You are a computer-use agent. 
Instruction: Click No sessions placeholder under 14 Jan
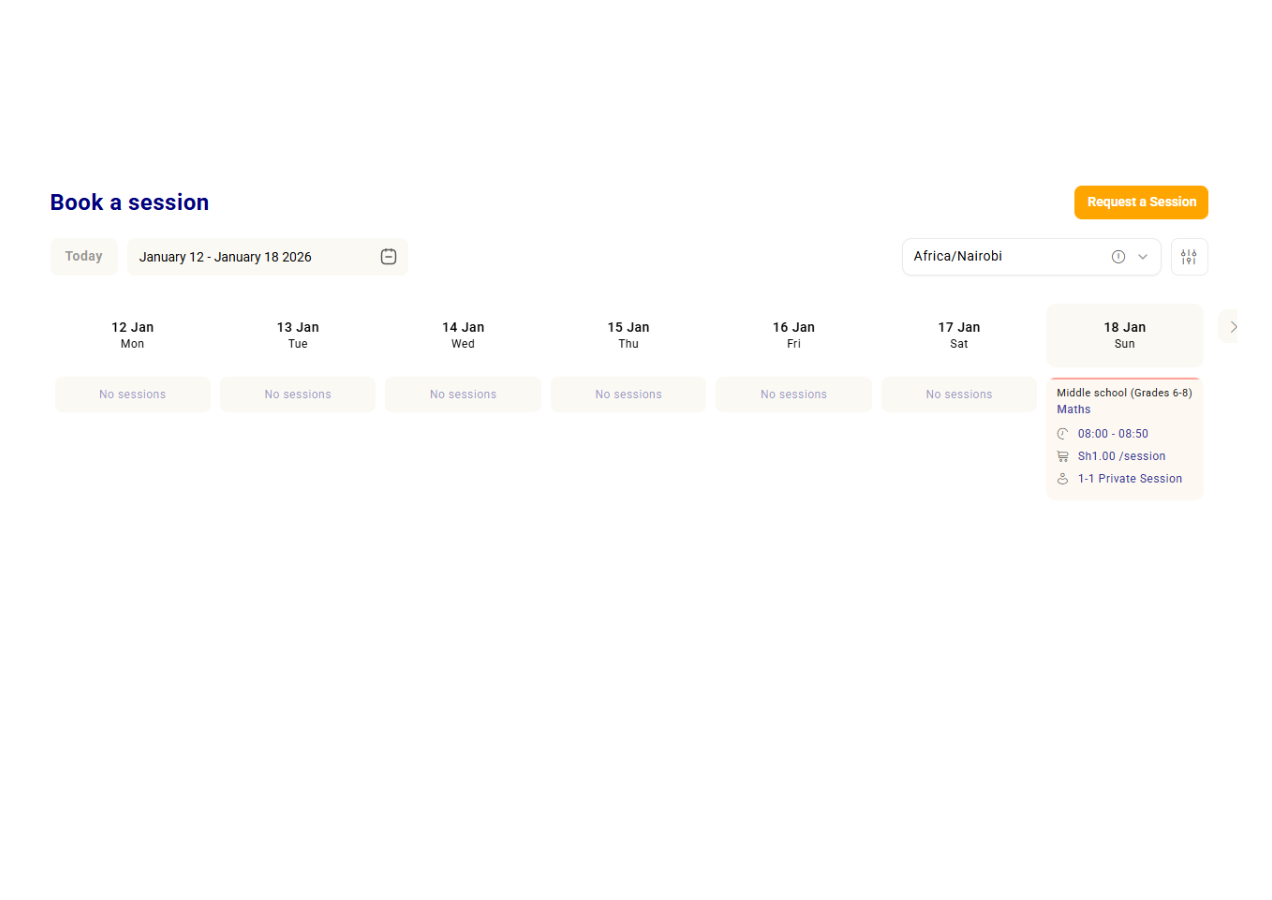coord(463,395)
